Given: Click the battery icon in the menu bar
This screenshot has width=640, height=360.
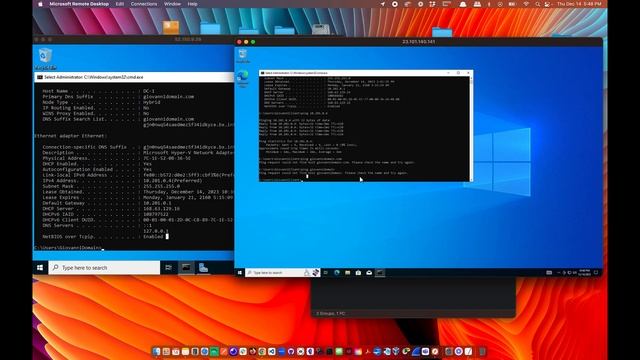Looking at the screenshot, I should 512,4.
